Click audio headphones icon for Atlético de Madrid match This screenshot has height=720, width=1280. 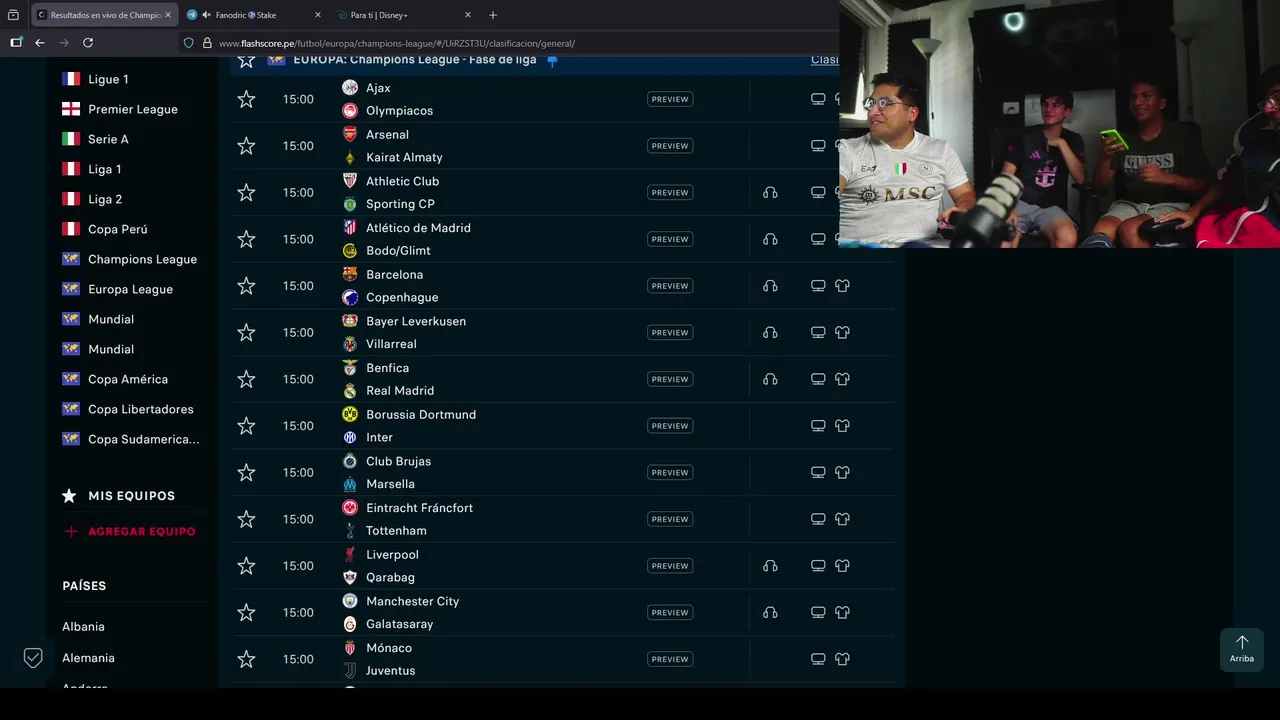coord(770,239)
